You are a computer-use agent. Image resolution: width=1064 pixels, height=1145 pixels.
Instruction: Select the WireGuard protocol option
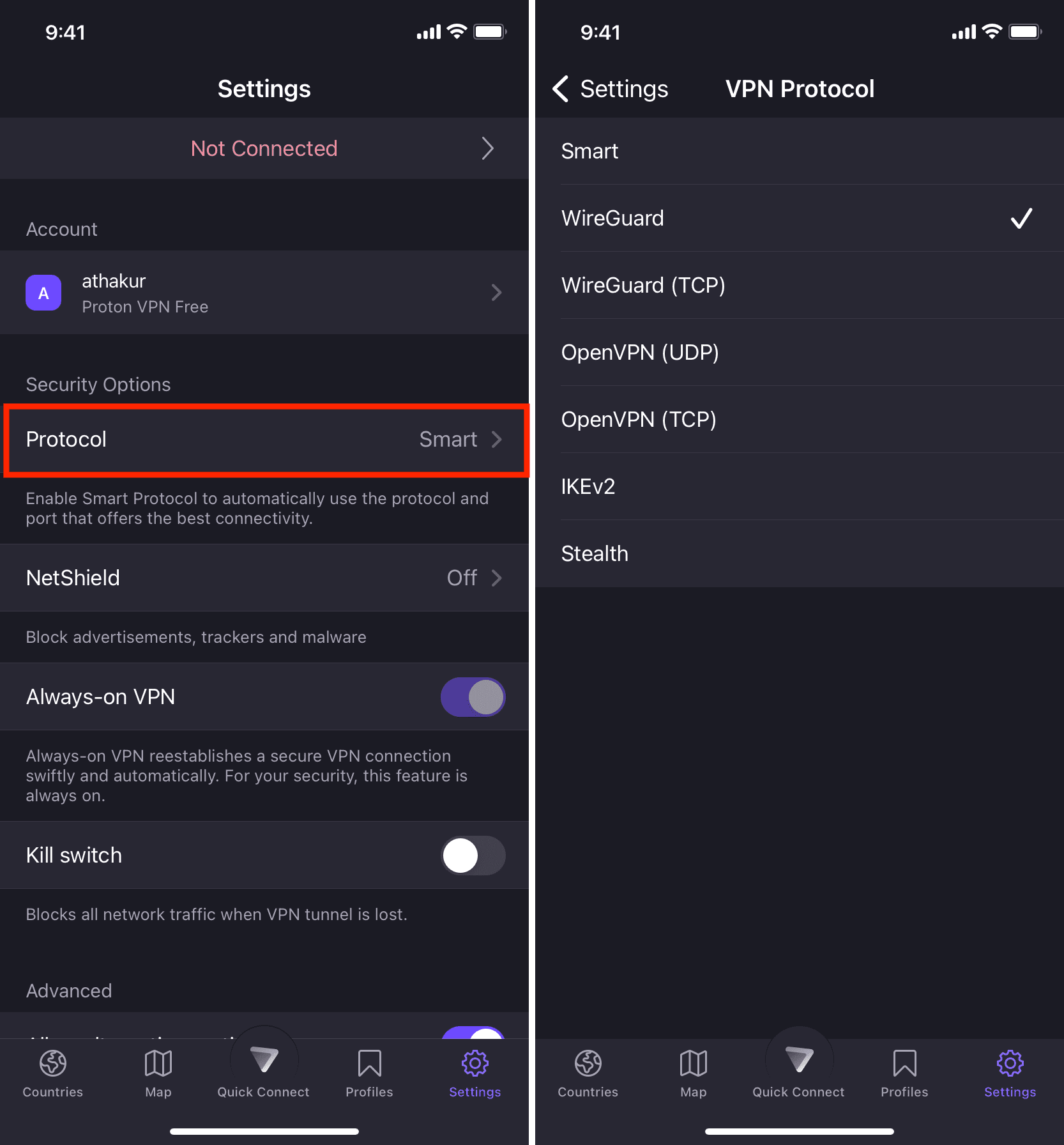pos(800,218)
